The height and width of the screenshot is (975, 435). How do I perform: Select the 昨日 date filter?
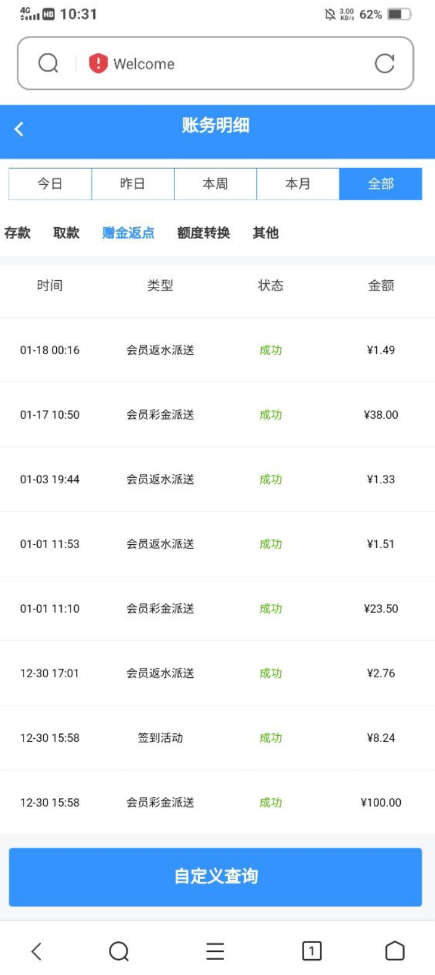pos(133,184)
